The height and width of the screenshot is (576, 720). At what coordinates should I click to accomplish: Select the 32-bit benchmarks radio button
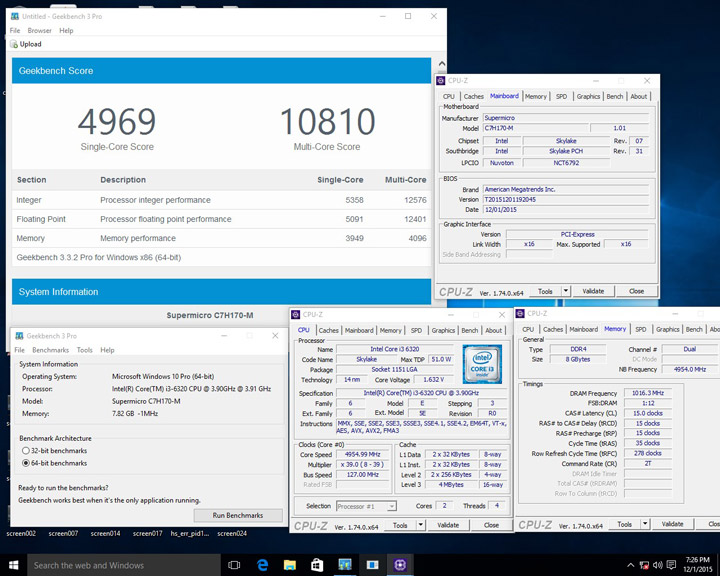(25, 451)
